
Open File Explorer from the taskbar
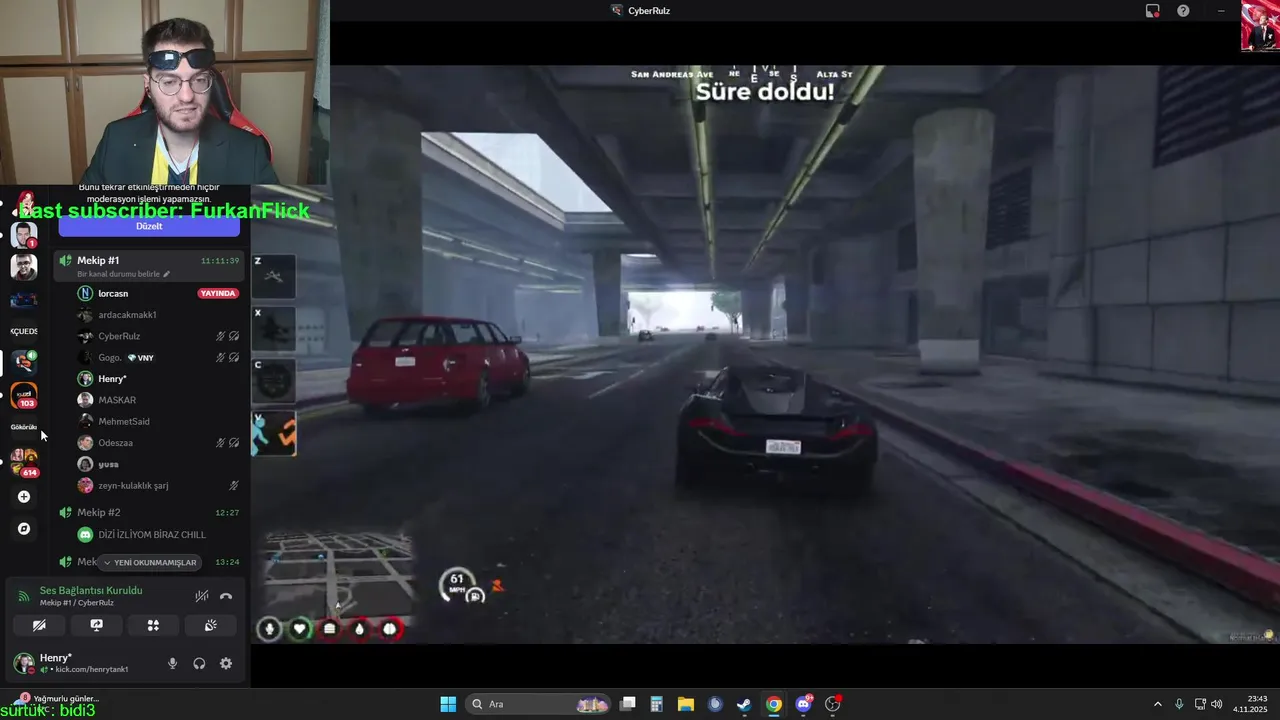(686, 704)
